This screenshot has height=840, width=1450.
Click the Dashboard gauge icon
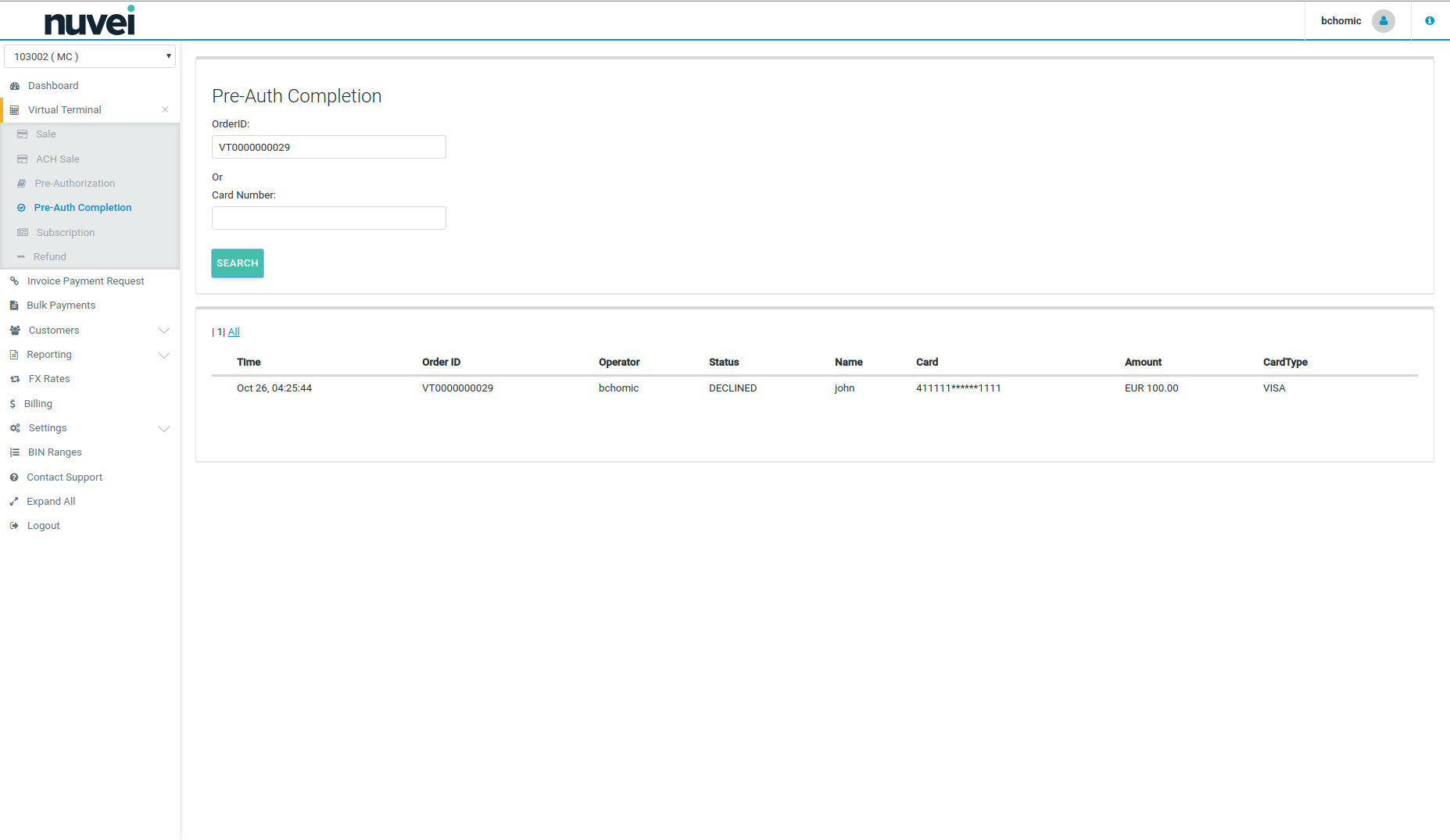pos(15,86)
